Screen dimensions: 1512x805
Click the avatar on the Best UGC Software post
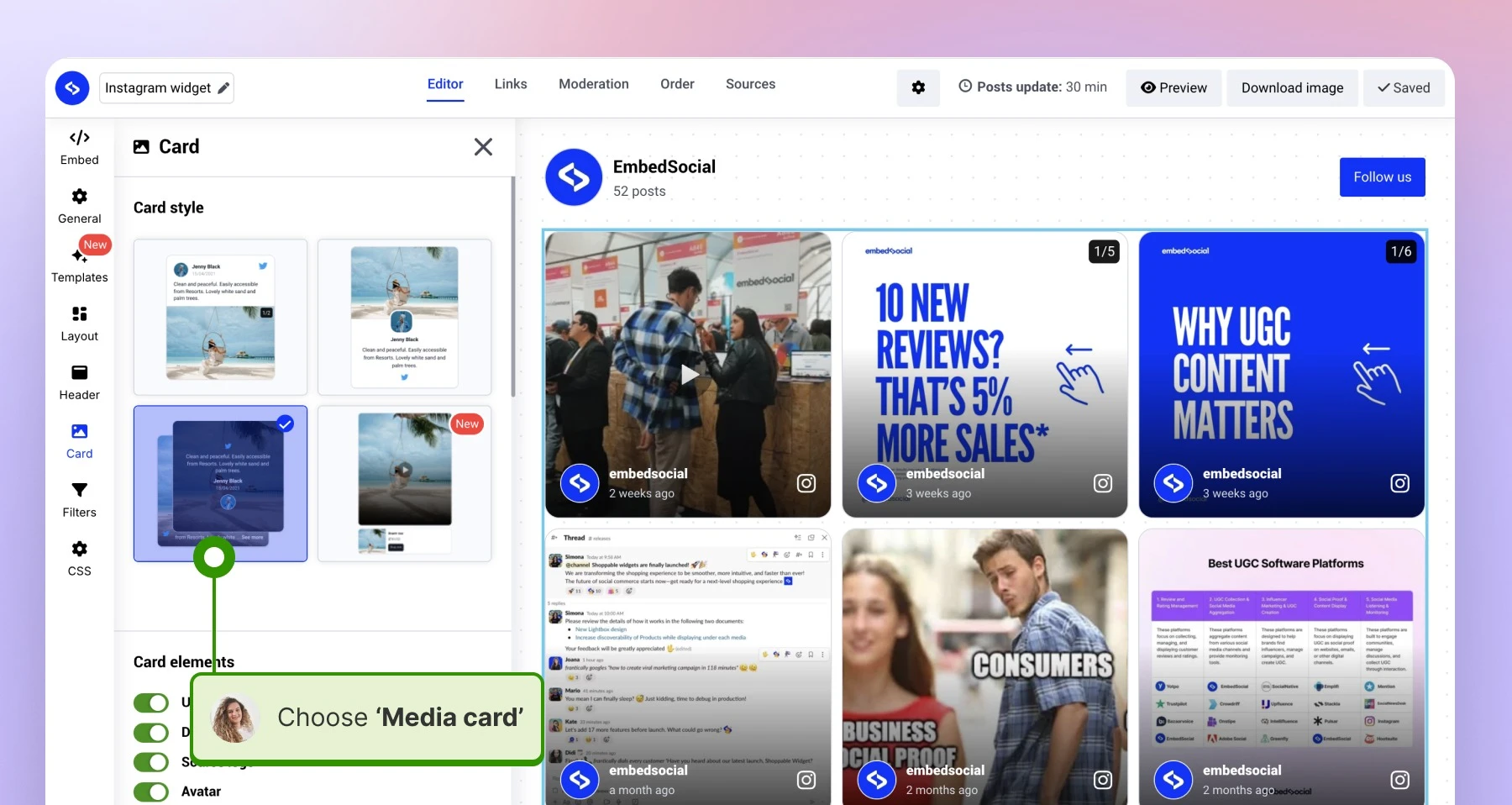pos(1173,780)
